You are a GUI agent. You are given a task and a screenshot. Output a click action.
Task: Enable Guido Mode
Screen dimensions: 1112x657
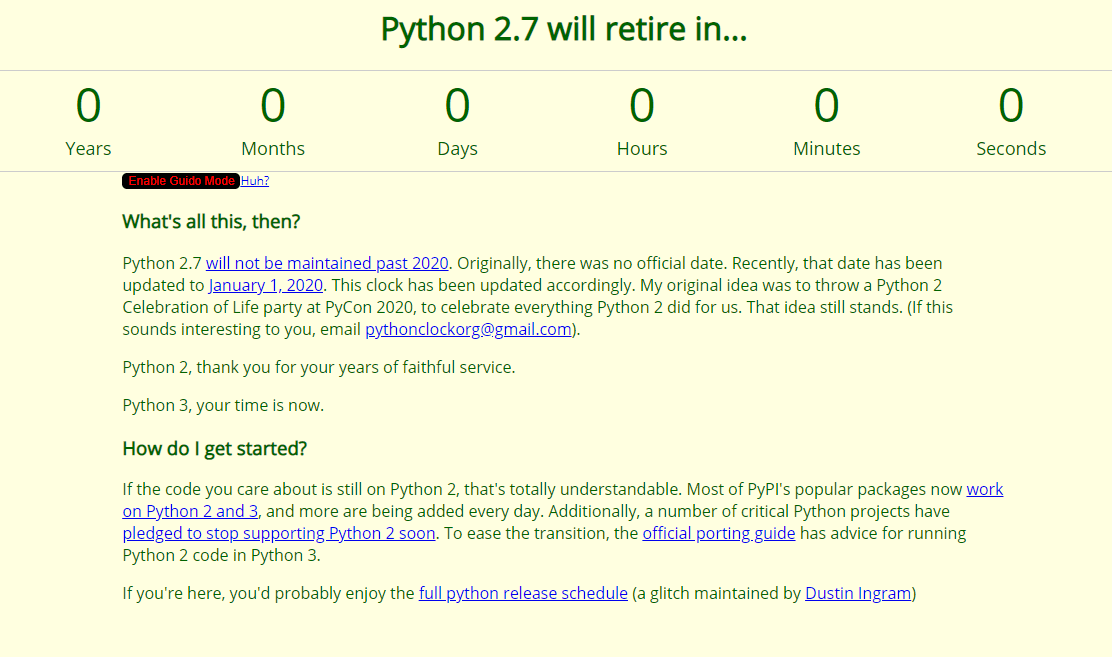coord(181,181)
